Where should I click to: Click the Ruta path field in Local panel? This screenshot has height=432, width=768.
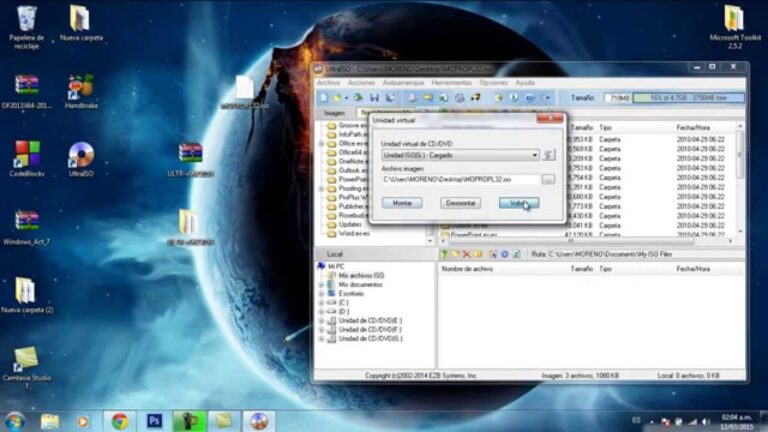point(646,254)
